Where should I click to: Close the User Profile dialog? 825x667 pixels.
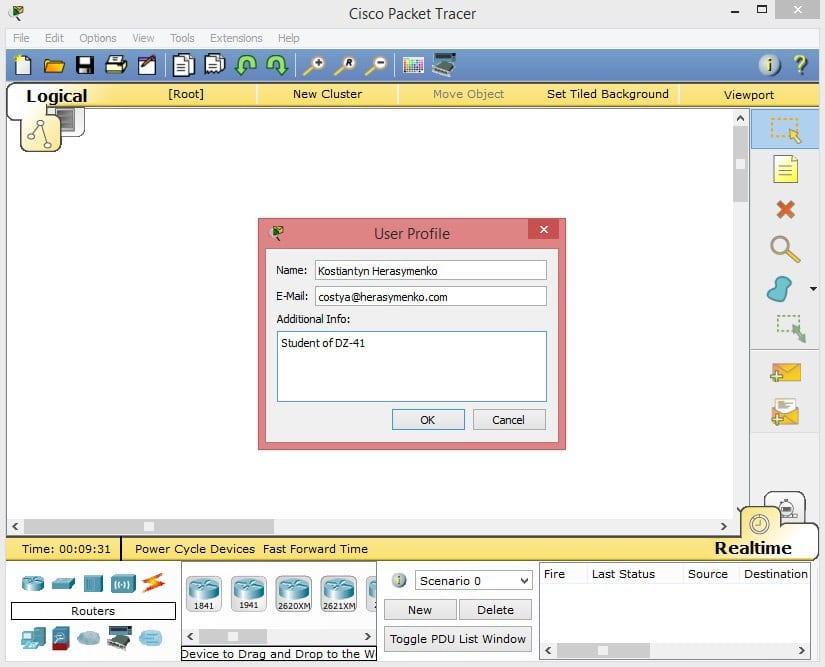tap(544, 229)
